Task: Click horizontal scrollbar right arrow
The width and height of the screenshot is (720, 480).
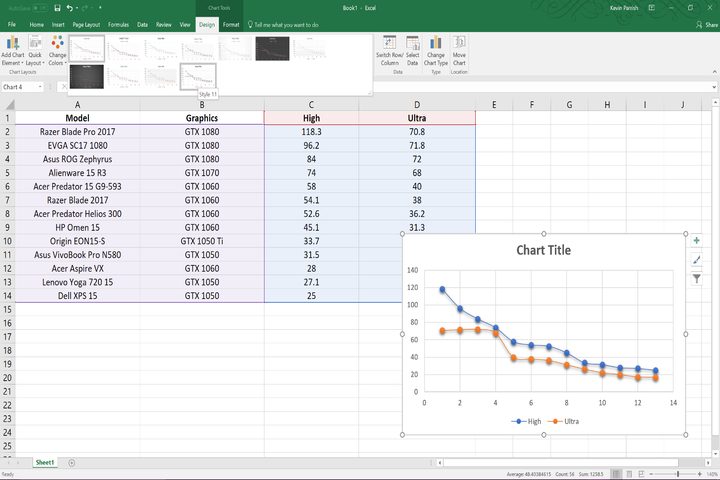Action: click(x=708, y=463)
